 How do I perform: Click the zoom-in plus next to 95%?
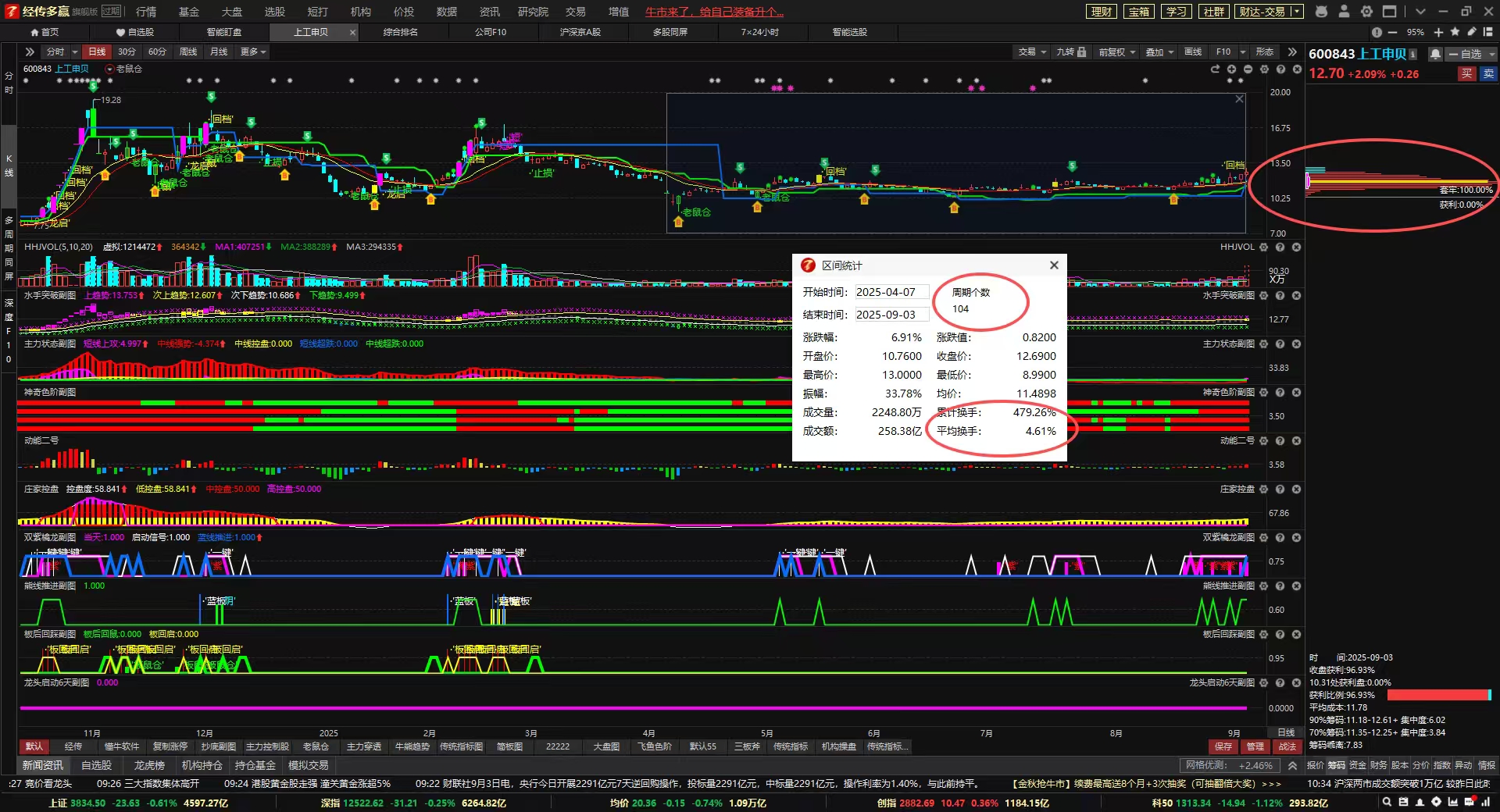[1438, 32]
